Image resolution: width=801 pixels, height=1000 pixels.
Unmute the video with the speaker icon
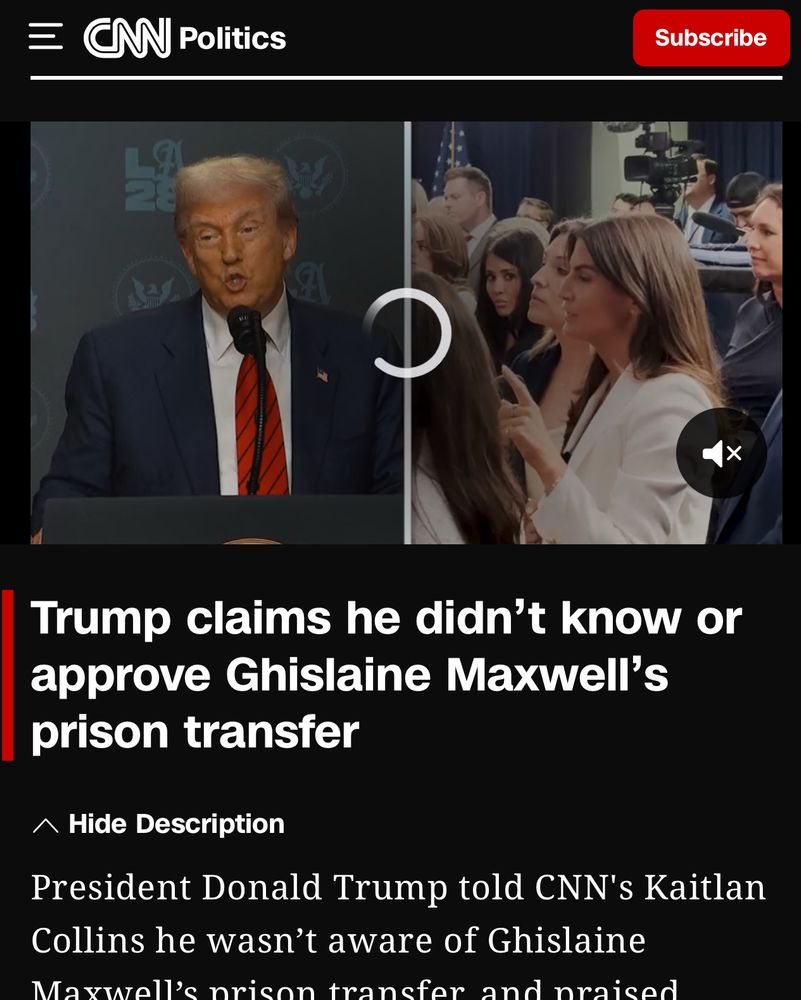tap(721, 453)
